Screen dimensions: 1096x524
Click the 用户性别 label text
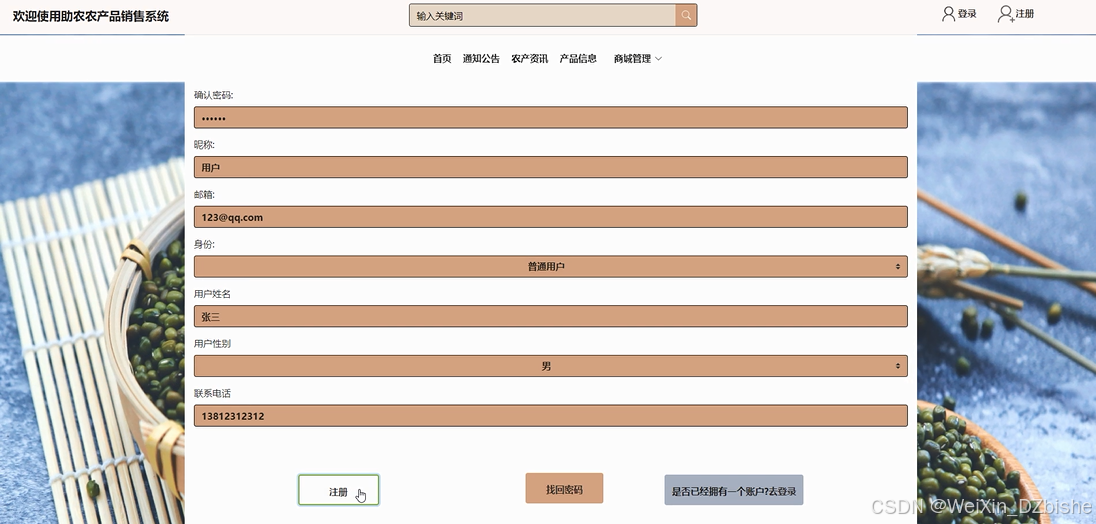212,344
